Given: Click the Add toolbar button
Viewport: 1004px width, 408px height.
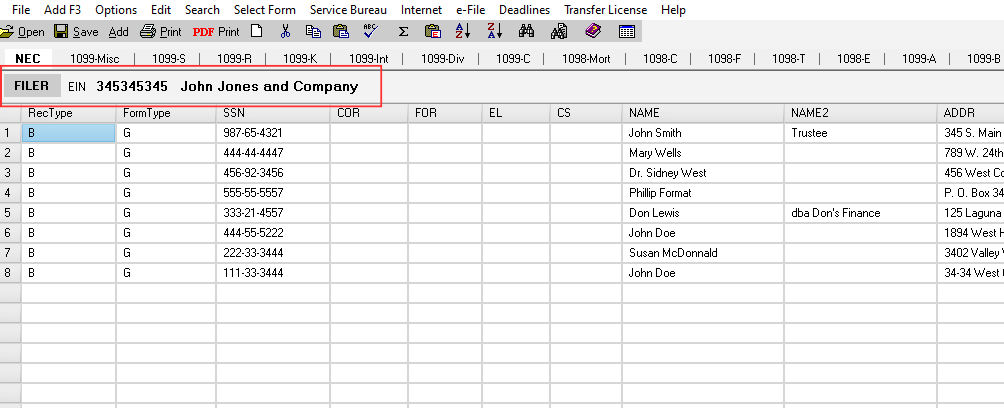Looking at the screenshot, I should point(118,32).
